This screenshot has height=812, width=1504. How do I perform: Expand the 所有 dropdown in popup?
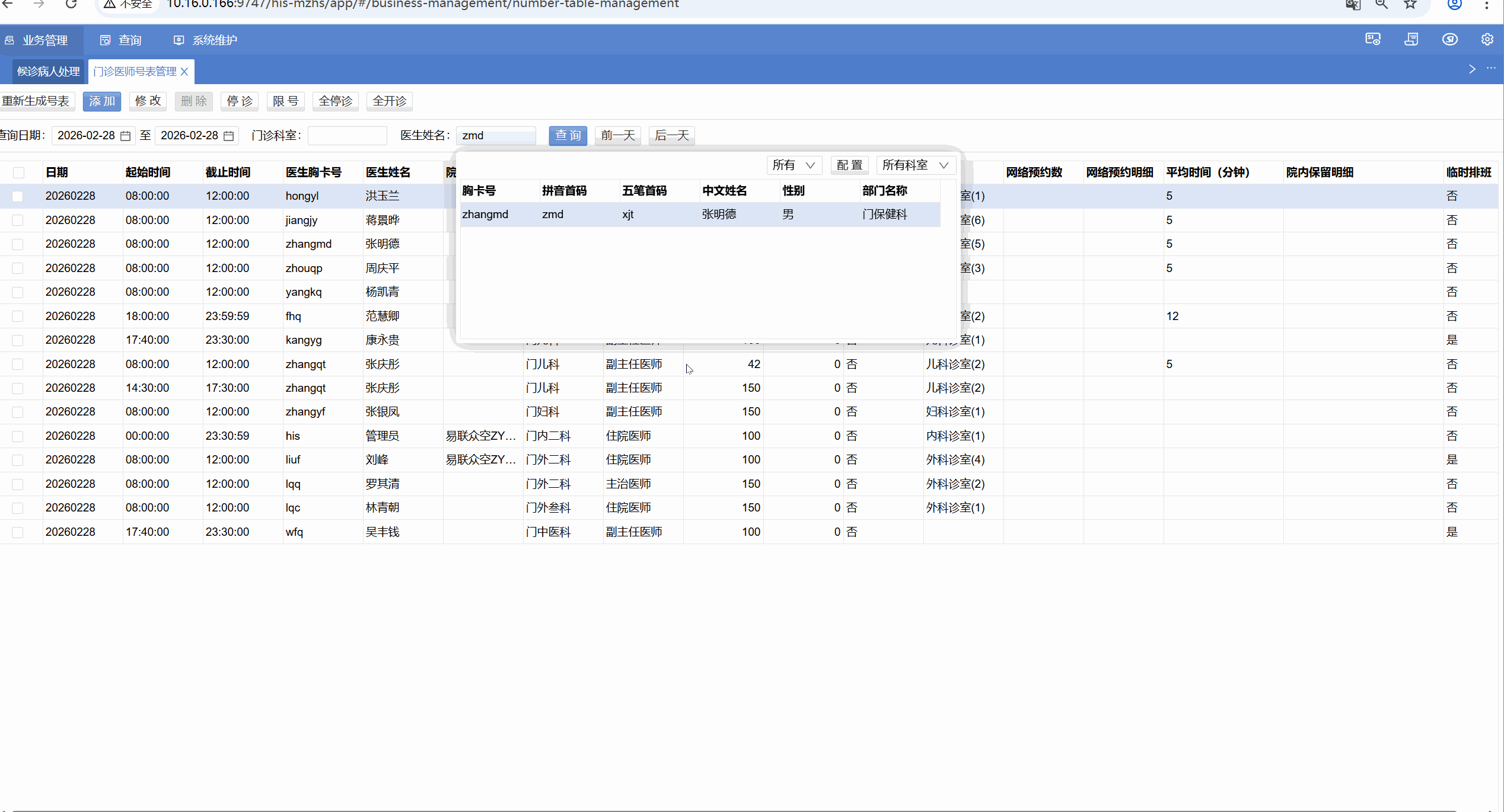pos(794,165)
